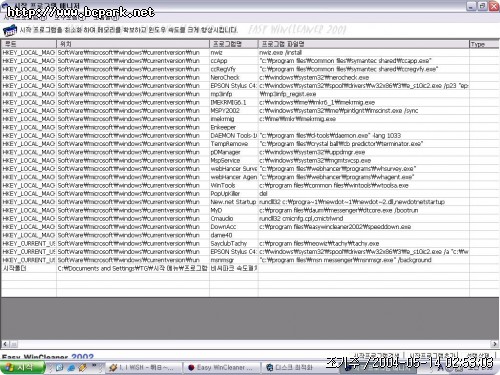Select the 'DAEMON Tools' startup entry
This screenshot has height=375, width=500.
(x=234, y=136)
